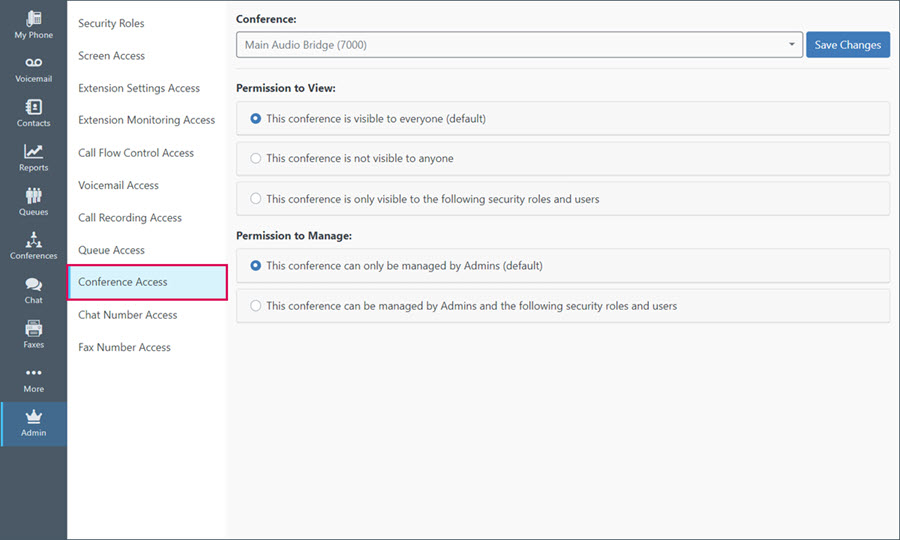Open Call Recording Access section
The width and height of the screenshot is (900, 540).
[130, 218]
